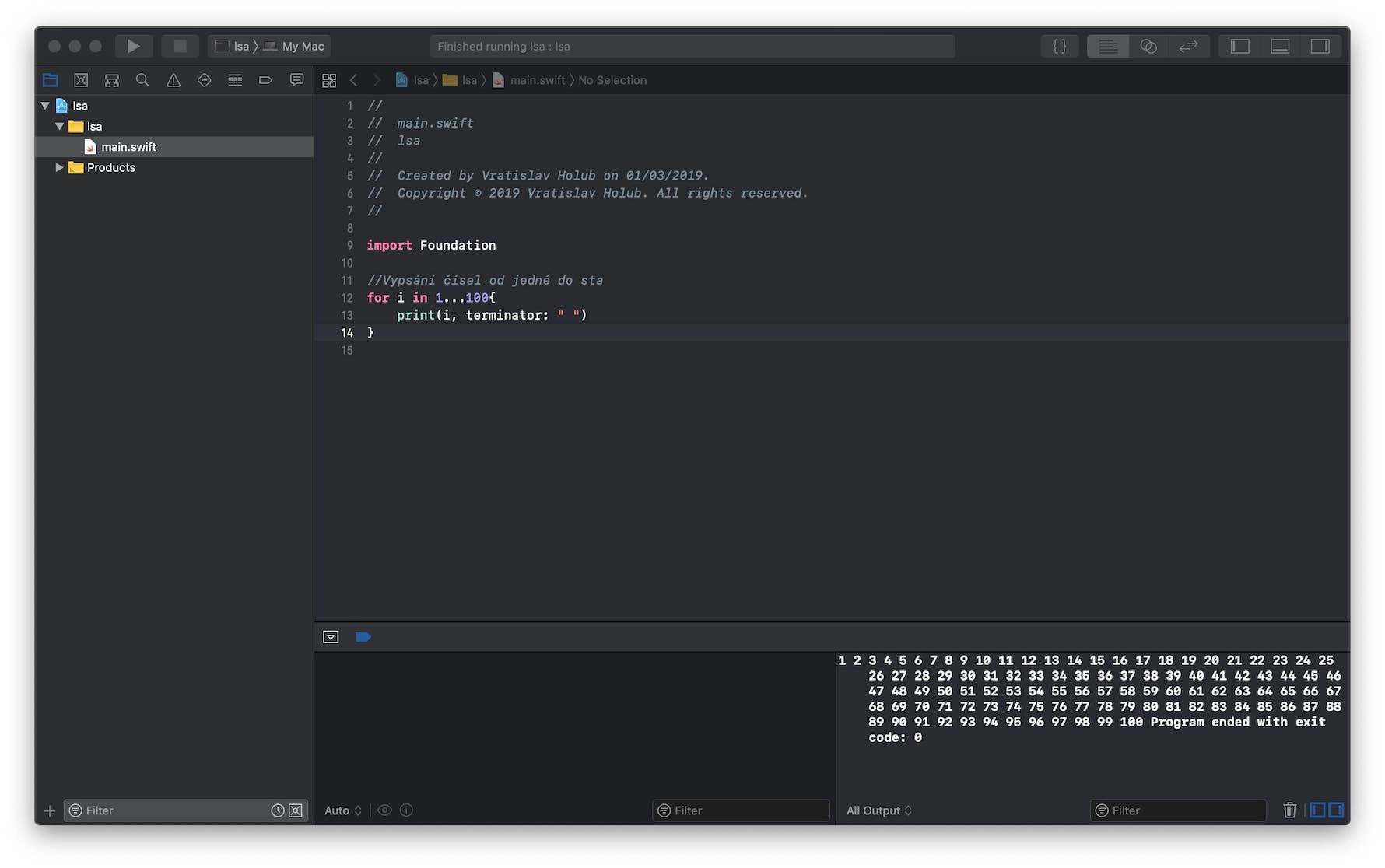Run the lsa scheme with the Play button

[x=133, y=46]
